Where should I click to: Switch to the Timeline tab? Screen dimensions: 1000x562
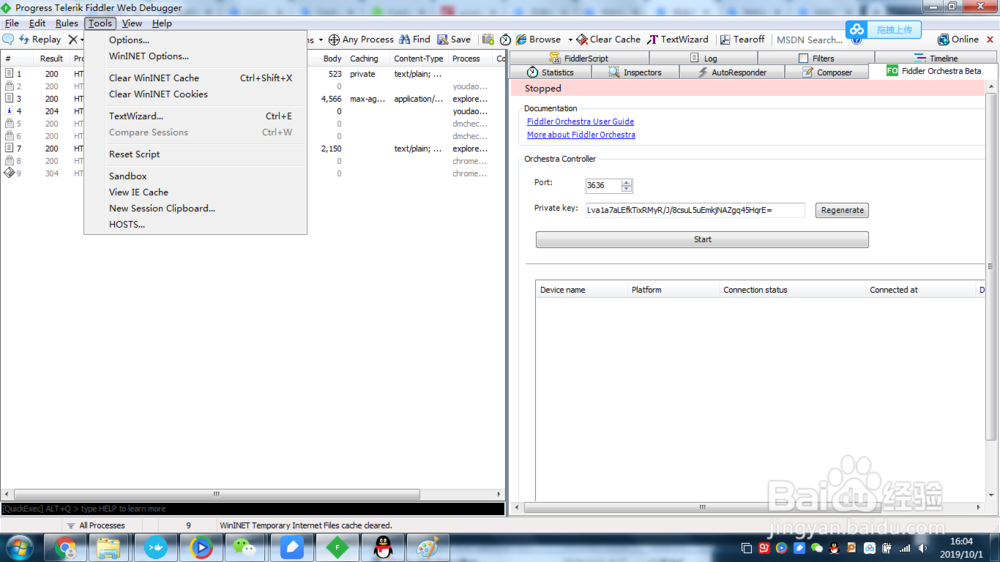pos(936,58)
